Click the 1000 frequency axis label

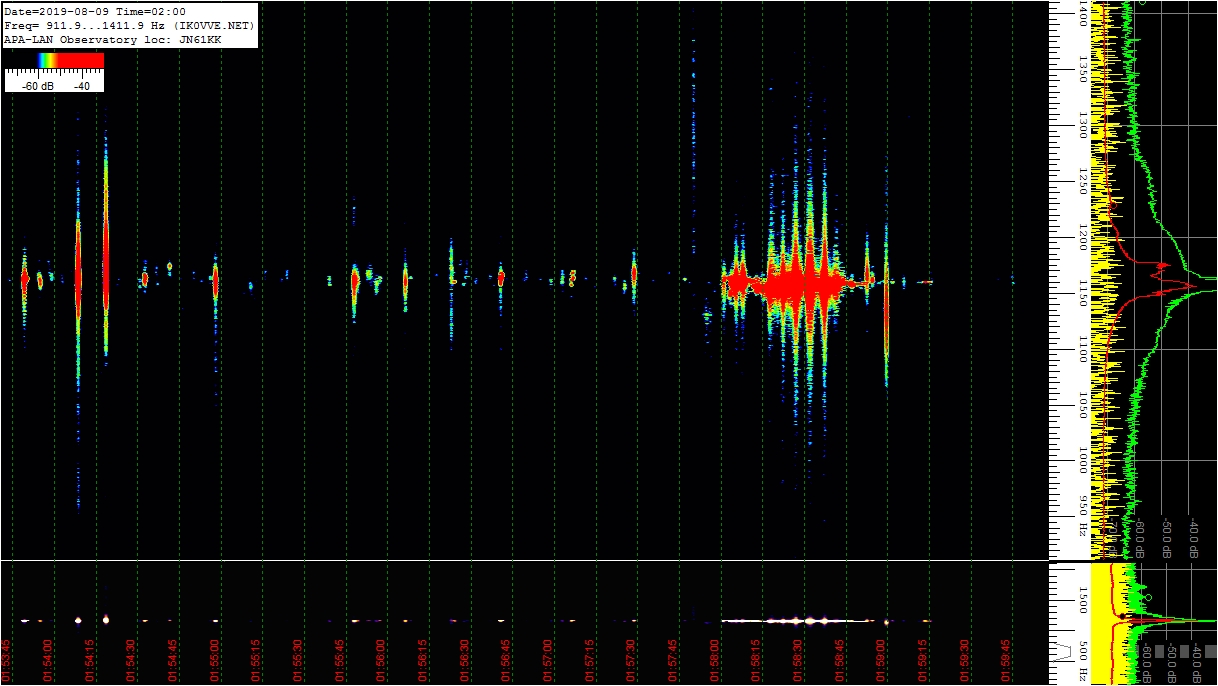(1083, 462)
